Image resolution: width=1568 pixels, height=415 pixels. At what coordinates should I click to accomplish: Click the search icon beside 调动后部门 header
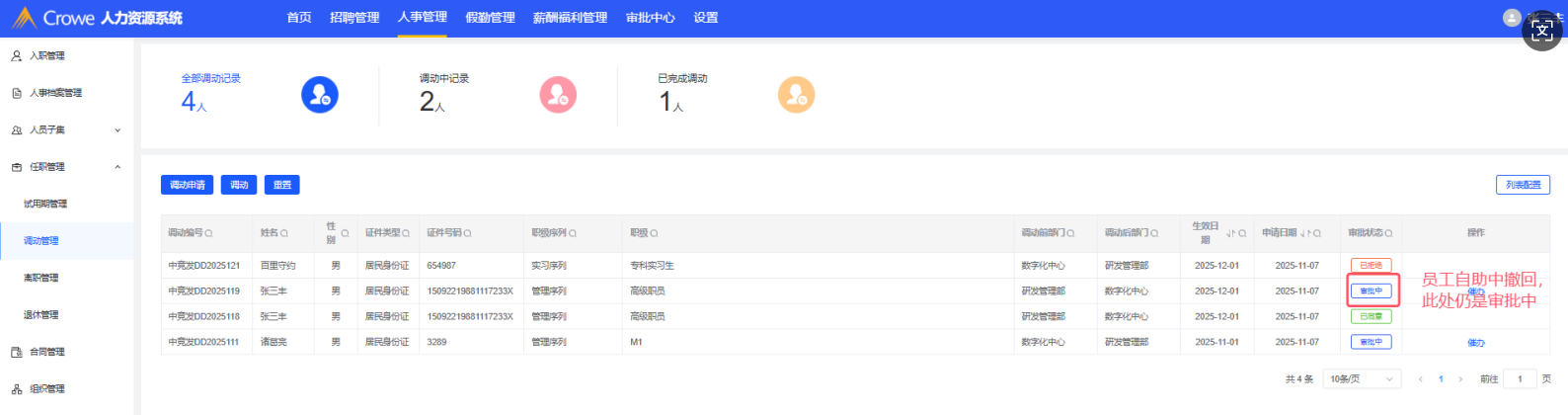[x=1154, y=233]
